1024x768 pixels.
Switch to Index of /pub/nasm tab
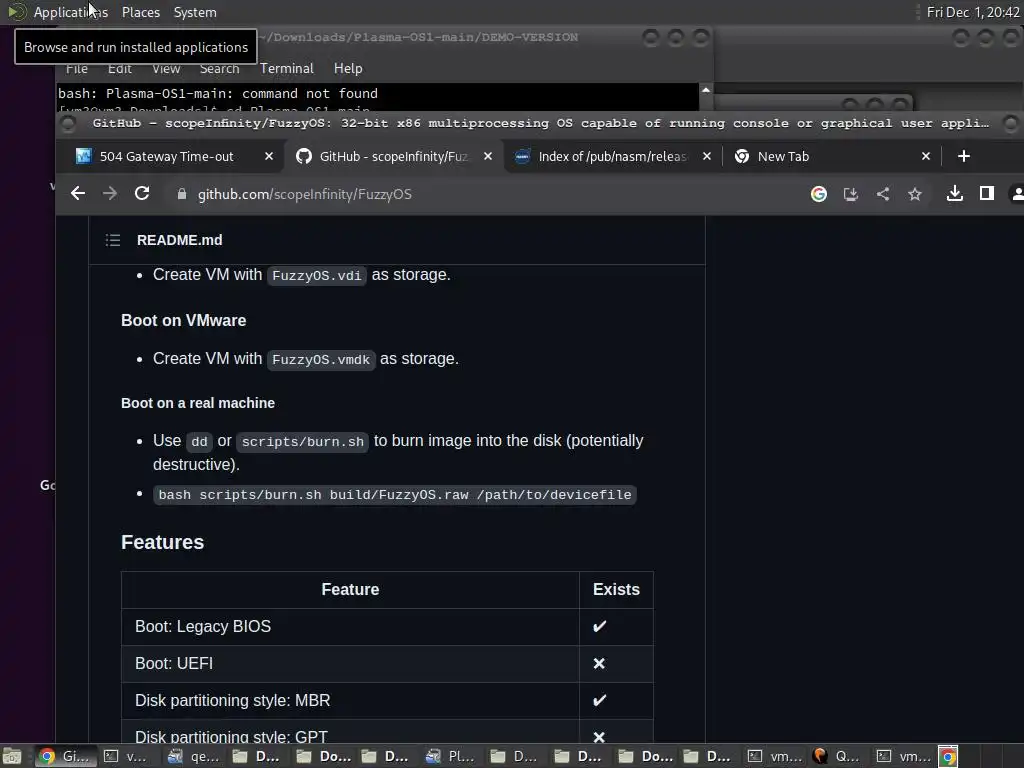pos(613,156)
